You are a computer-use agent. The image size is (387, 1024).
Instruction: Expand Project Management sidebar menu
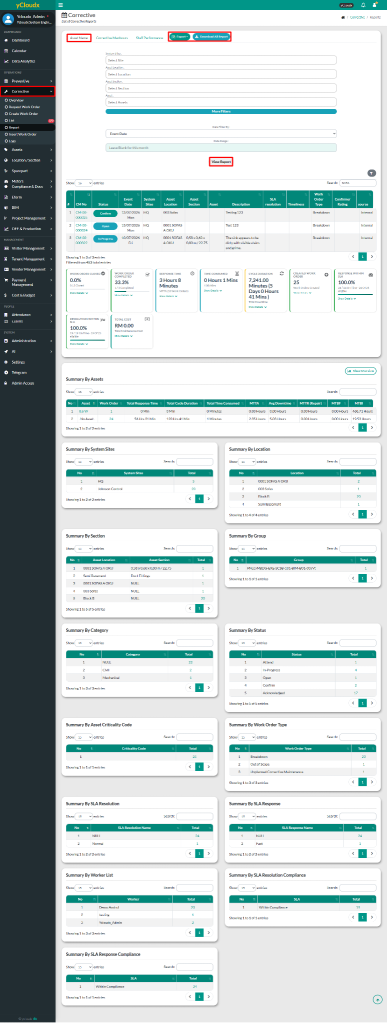tap(27, 217)
